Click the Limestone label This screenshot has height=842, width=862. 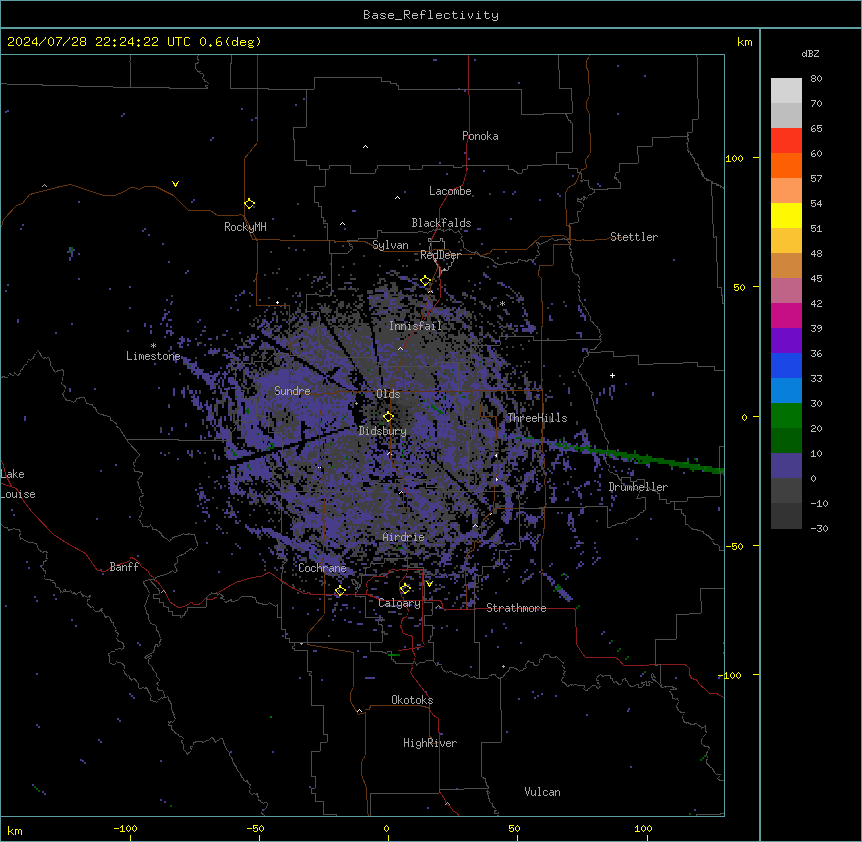click(x=153, y=356)
